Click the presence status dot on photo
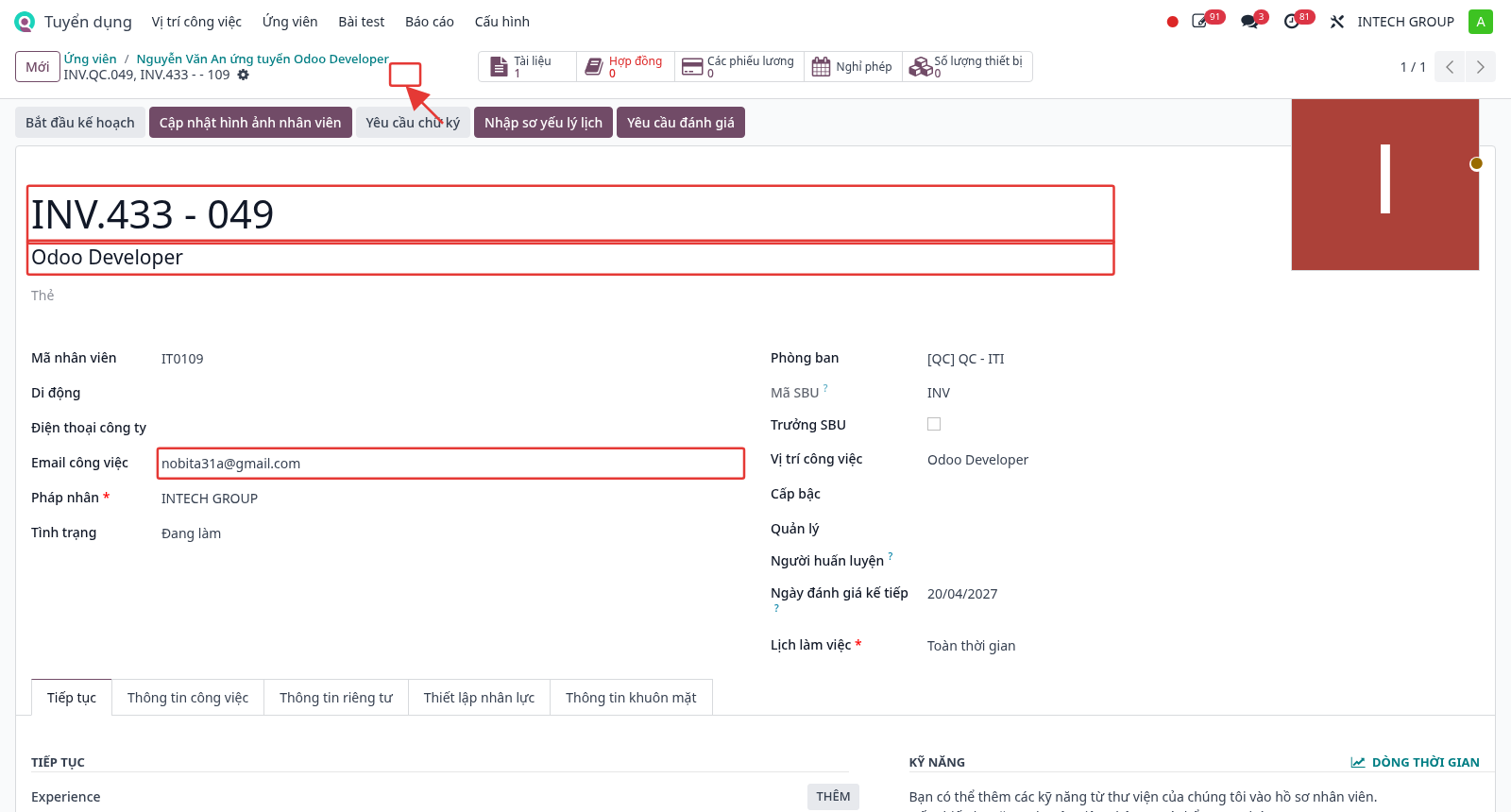 [1476, 163]
